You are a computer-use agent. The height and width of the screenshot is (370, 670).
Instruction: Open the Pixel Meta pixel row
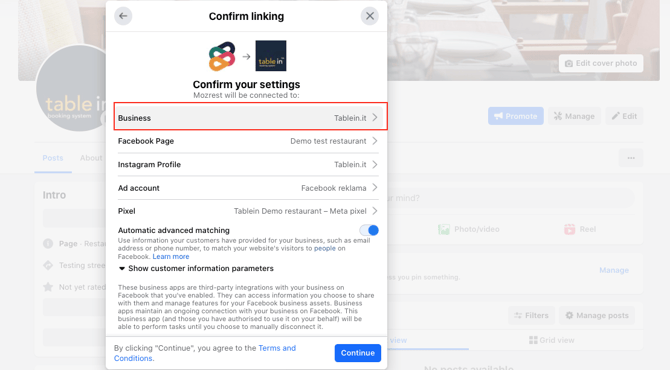tap(248, 211)
